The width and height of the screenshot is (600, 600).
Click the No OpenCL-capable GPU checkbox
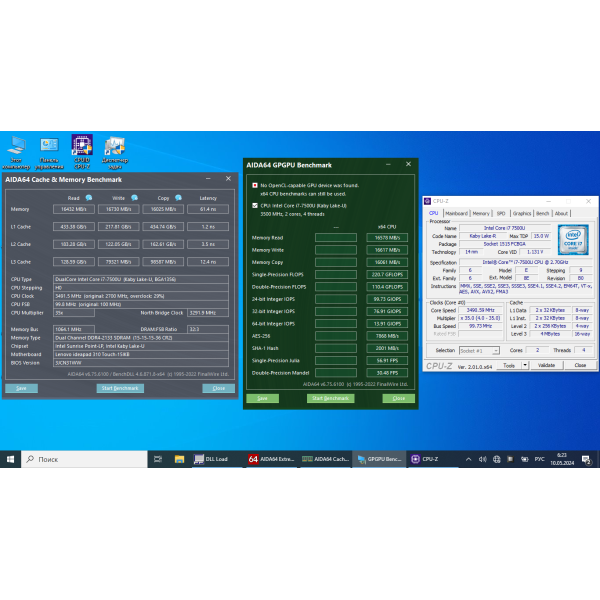tap(255, 185)
